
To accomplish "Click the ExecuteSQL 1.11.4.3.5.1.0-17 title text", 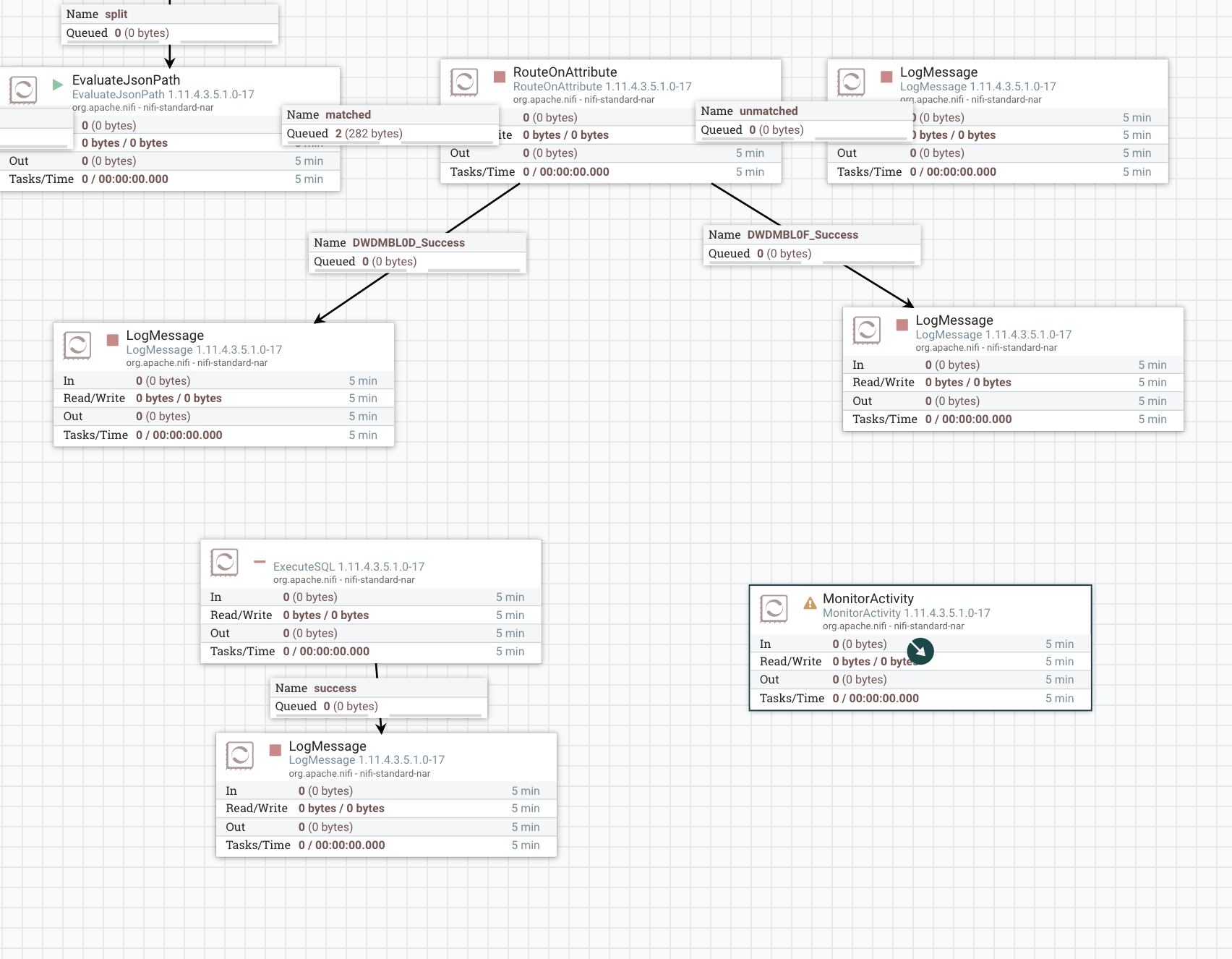I will pyautogui.click(x=348, y=567).
